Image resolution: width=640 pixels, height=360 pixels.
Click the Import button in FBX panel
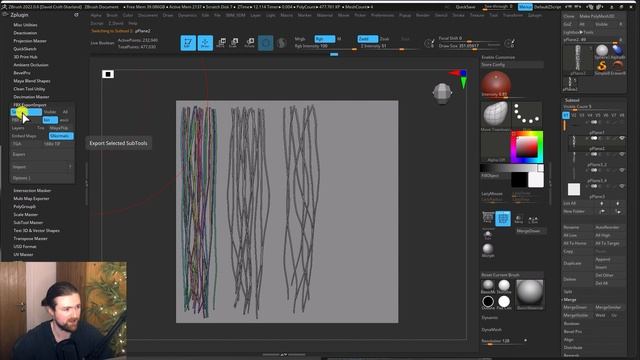click(x=42, y=167)
